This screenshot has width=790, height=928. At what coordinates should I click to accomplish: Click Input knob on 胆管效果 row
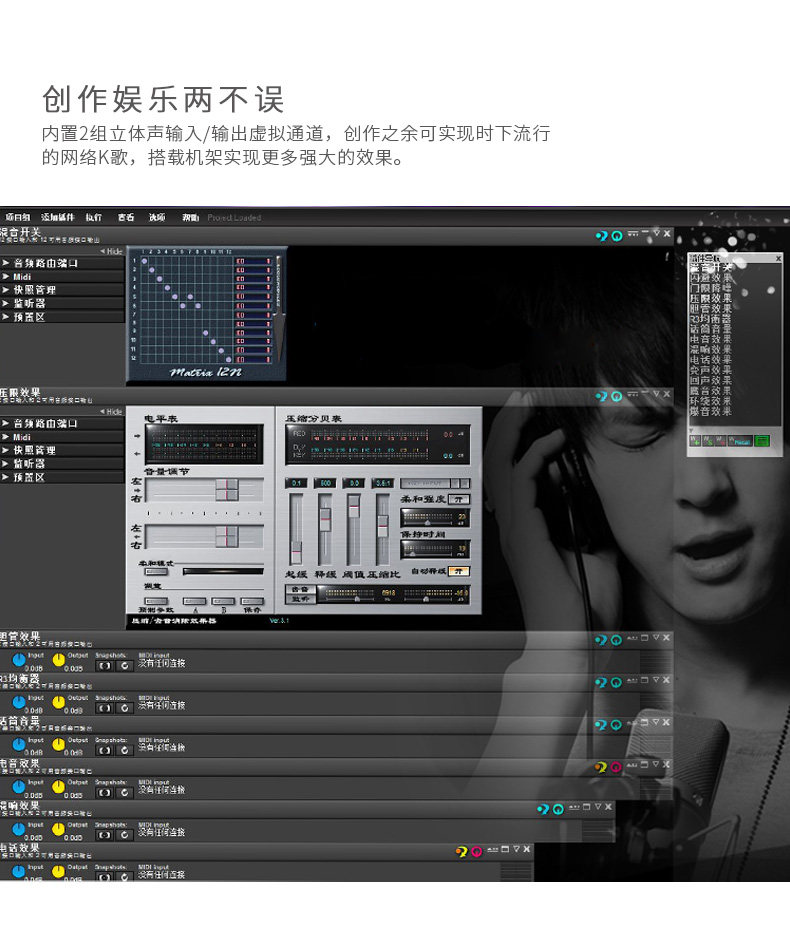point(19,659)
